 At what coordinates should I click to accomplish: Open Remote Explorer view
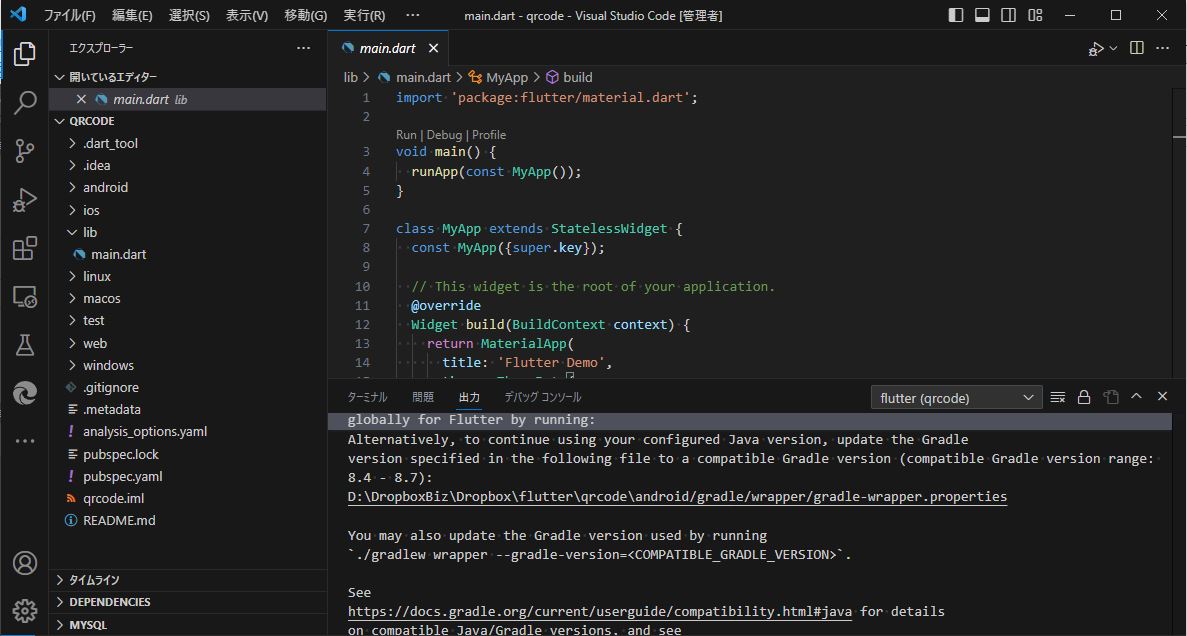(x=25, y=297)
